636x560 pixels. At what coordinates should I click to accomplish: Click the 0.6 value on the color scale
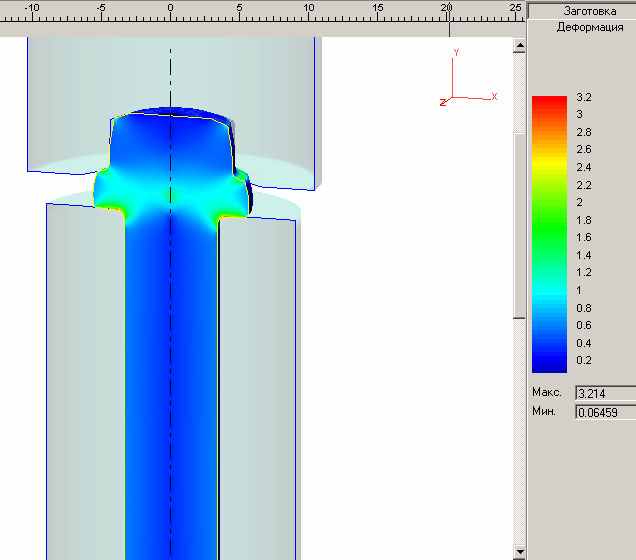pyautogui.click(x=584, y=325)
